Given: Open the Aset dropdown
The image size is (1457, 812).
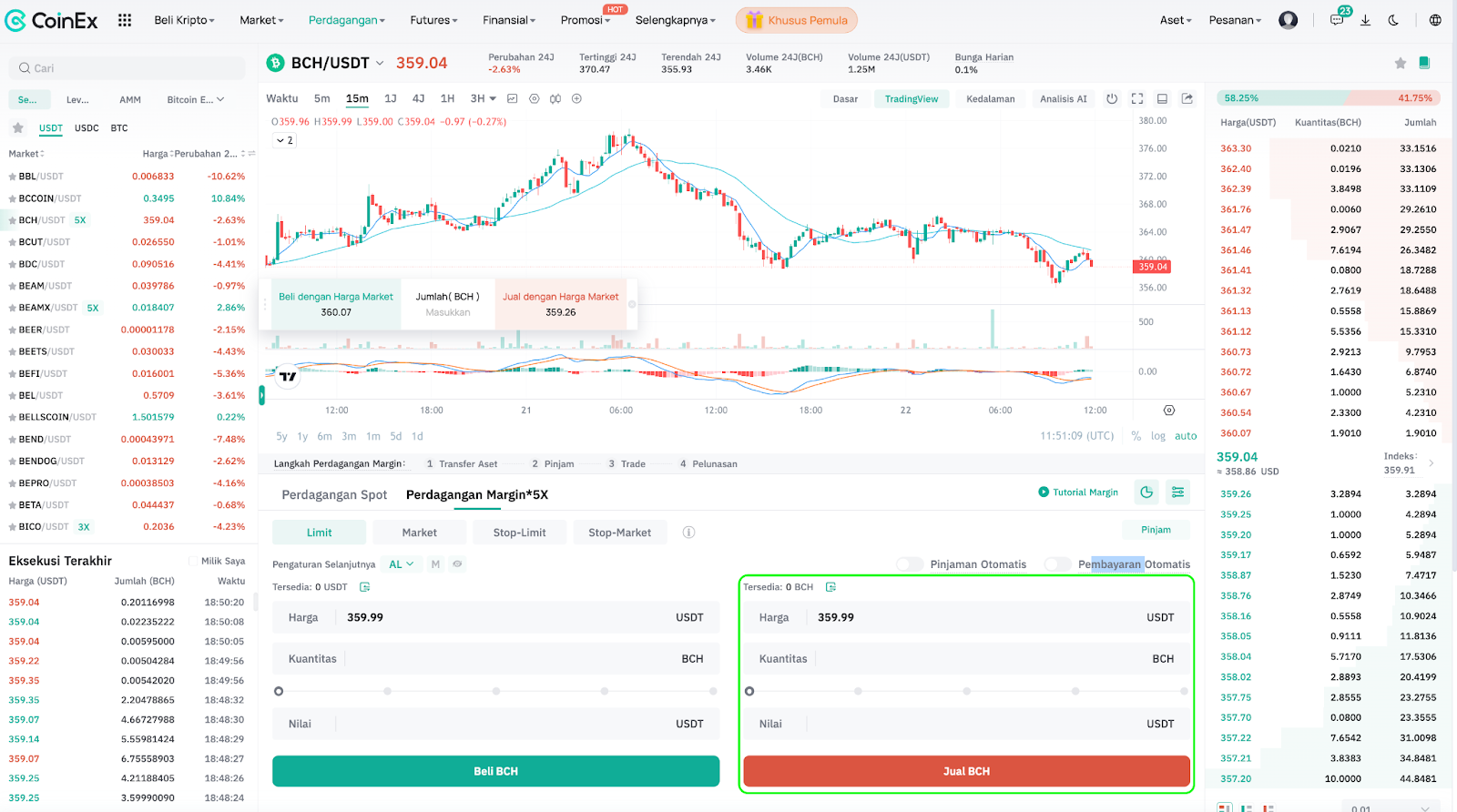Looking at the screenshot, I should pyautogui.click(x=1176, y=20).
